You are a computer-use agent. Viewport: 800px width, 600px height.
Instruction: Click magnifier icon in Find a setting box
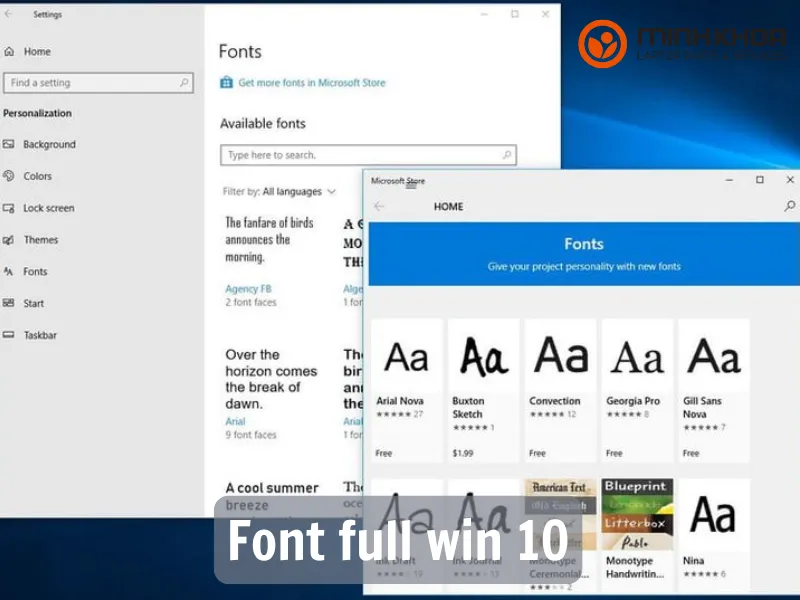pos(184,82)
